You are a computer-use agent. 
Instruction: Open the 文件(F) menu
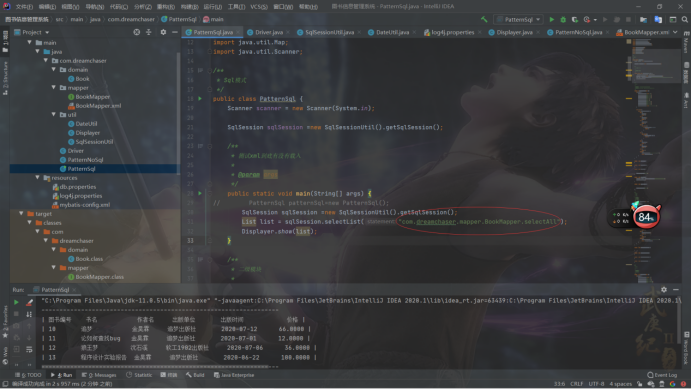coord(24,7)
